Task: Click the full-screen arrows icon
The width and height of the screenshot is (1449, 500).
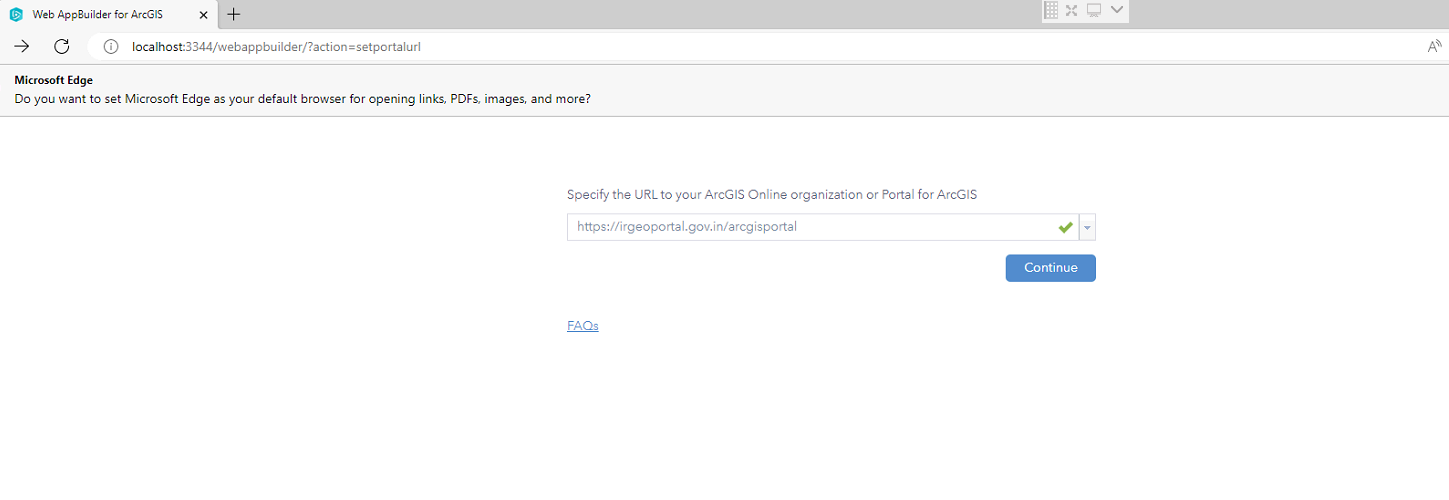Action: 1071,10
